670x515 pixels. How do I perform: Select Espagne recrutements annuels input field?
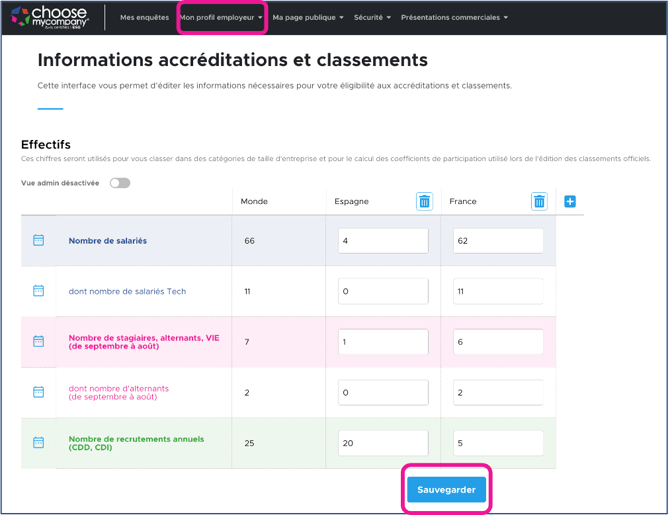tap(383, 443)
